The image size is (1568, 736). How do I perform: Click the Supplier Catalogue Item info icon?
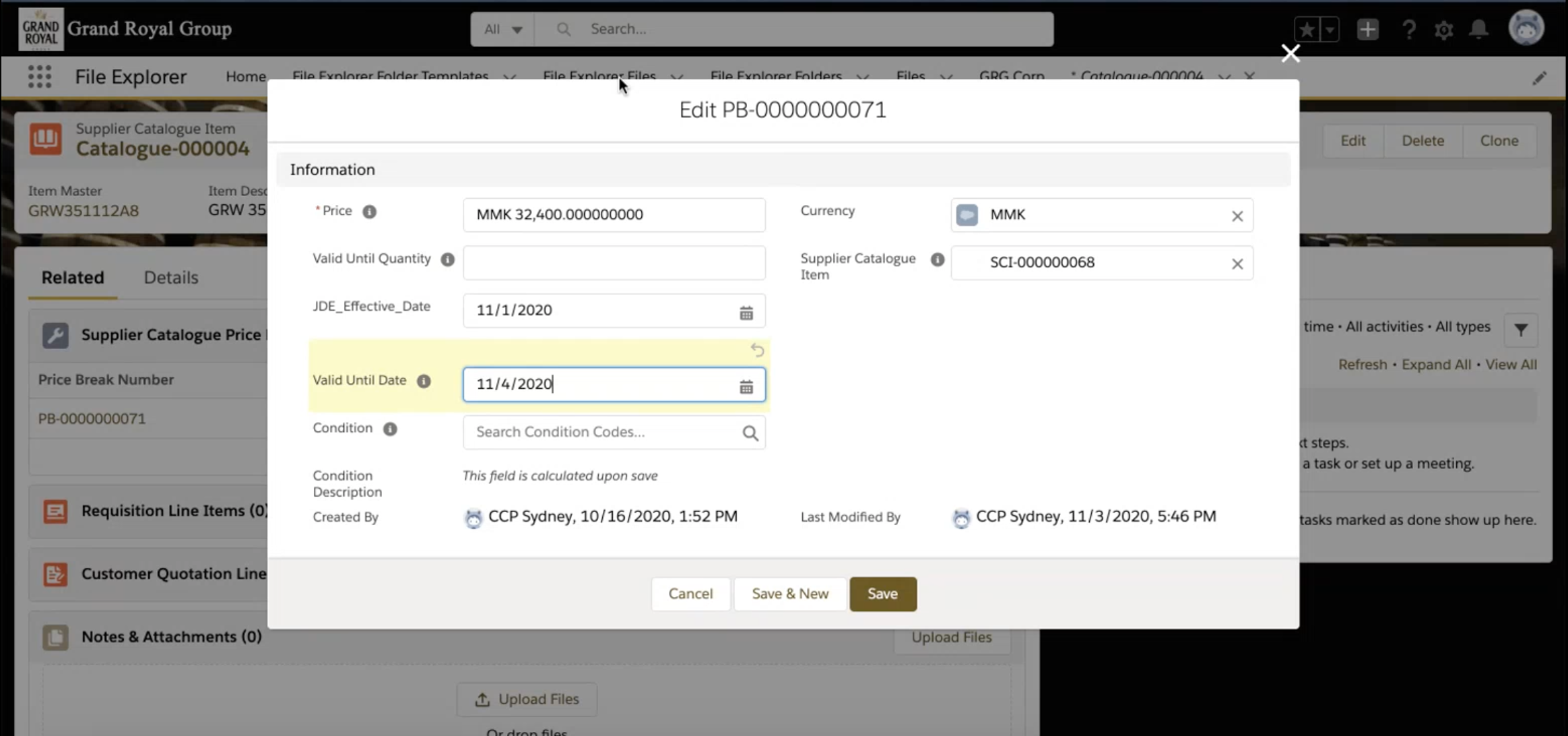[937, 259]
